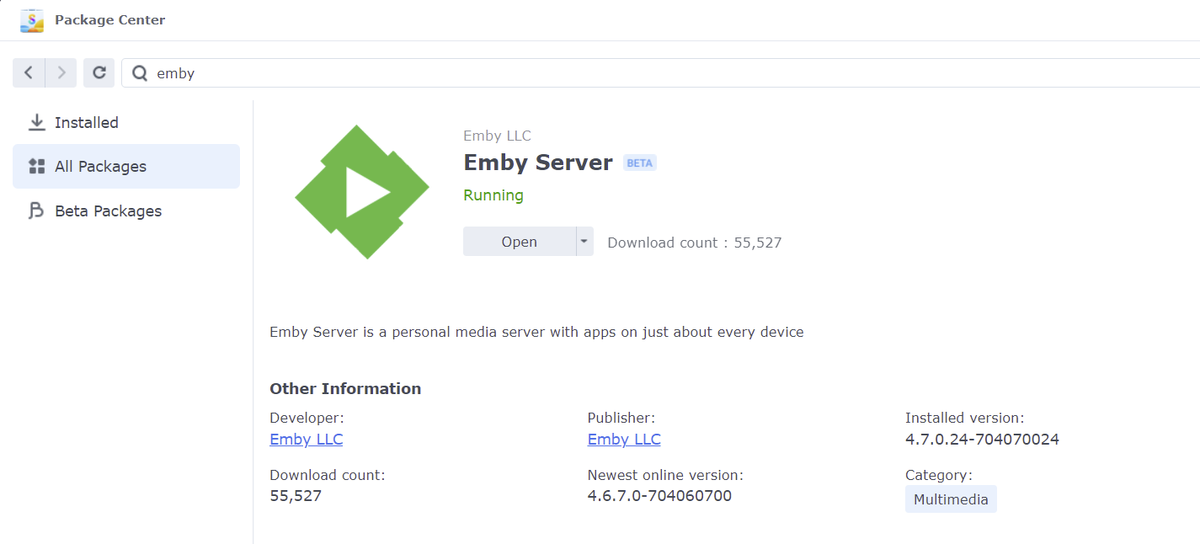Follow the Publisher Emby LLC link

click(x=624, y=439)
